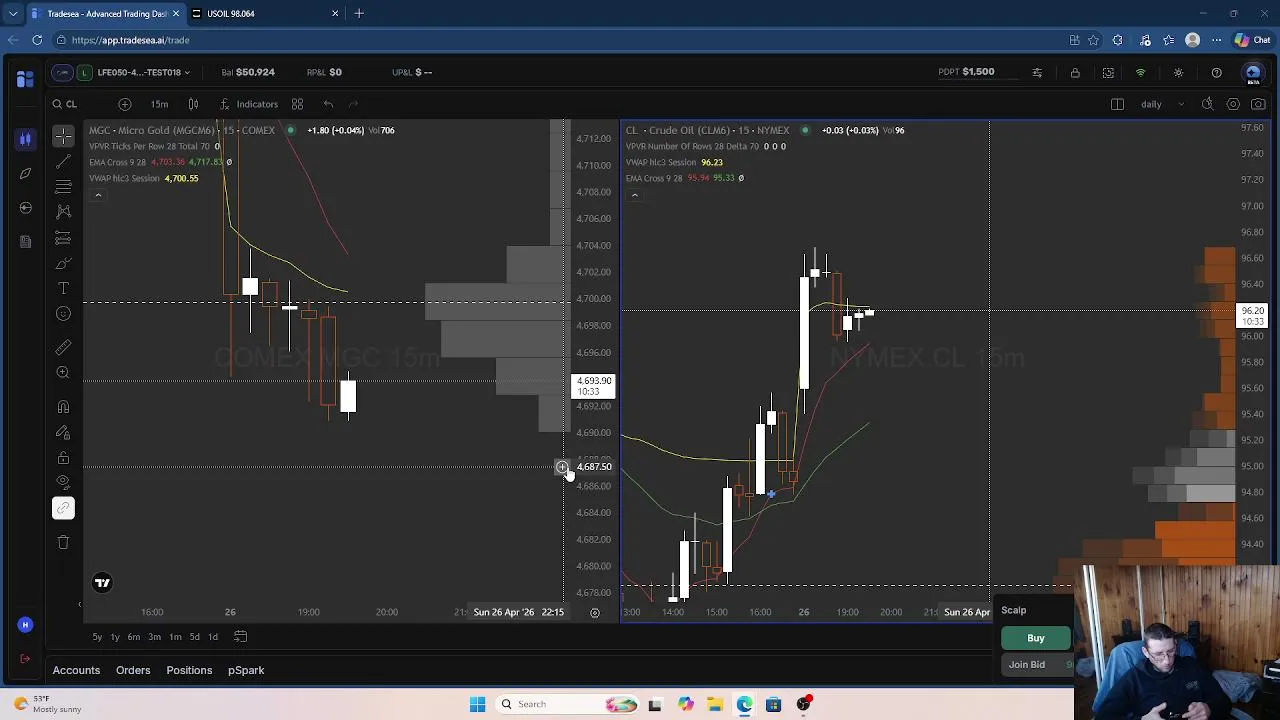Open the Accounts tab
Image resolution: width=1280 pixels, height=720 pixels.
click(76, 670)
